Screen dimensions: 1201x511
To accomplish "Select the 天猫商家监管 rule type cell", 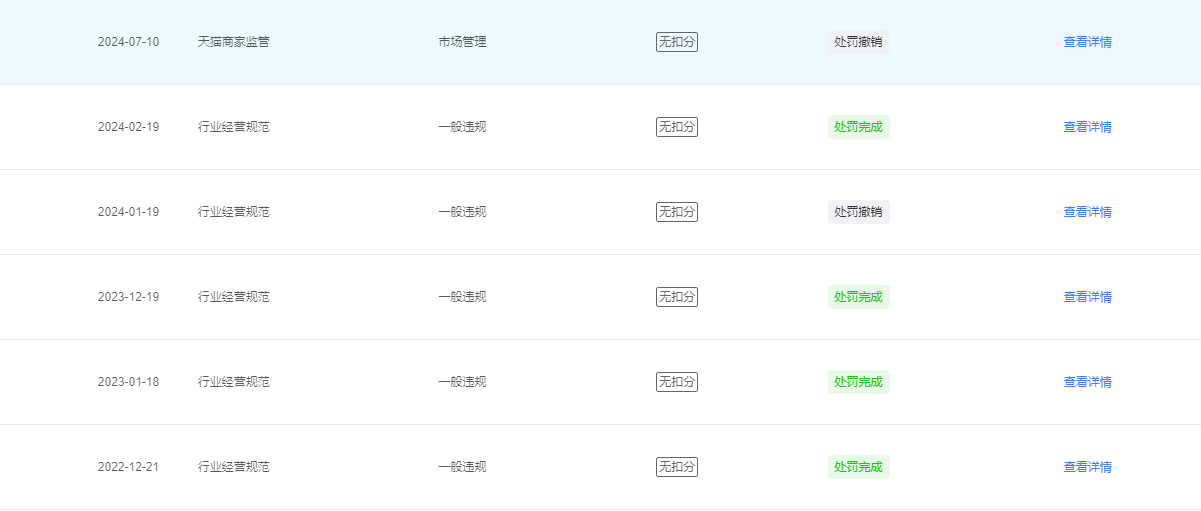I will 234,42.
